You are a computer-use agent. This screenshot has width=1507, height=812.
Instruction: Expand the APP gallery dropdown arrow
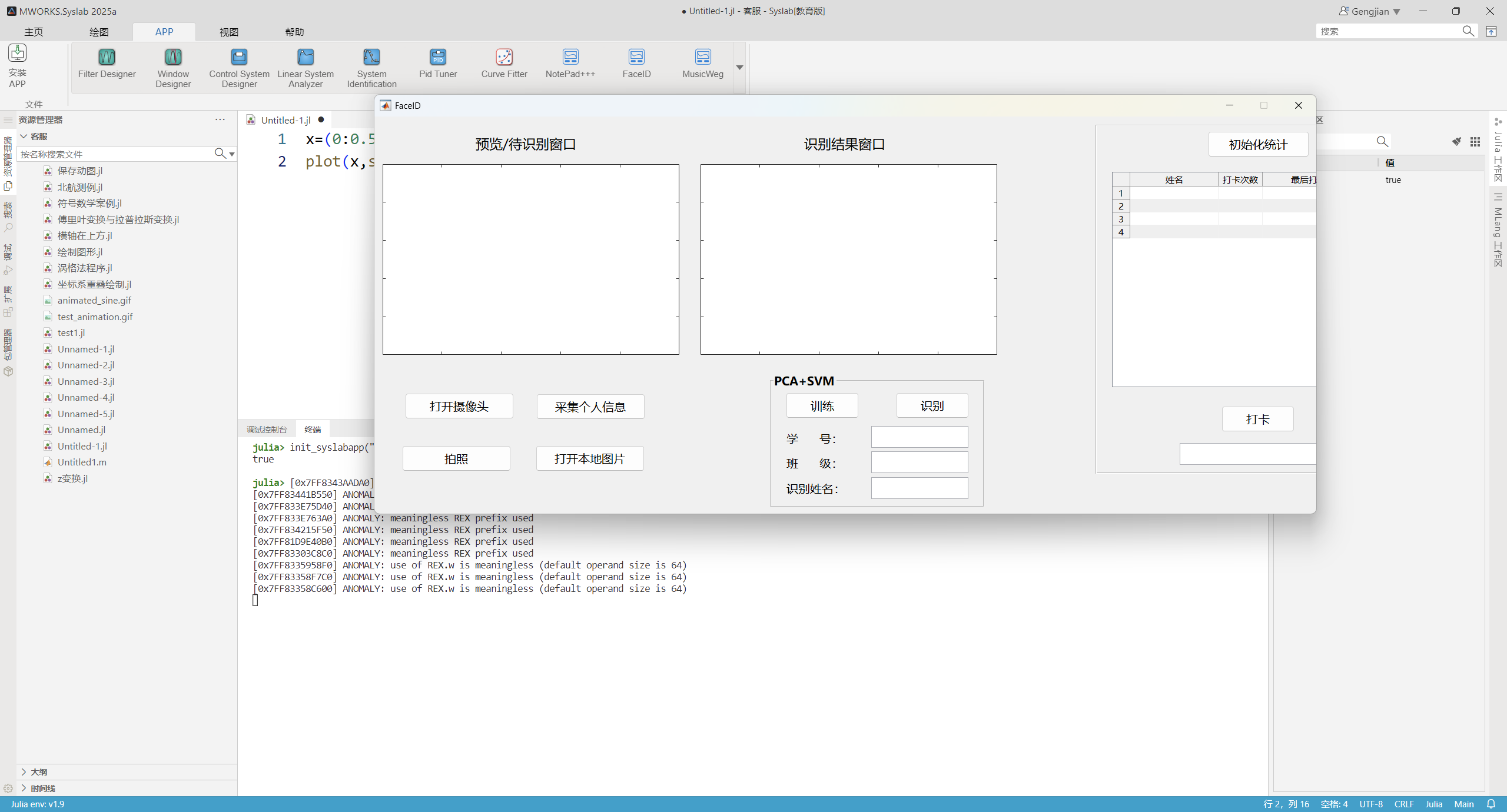(x=739, y=67)
